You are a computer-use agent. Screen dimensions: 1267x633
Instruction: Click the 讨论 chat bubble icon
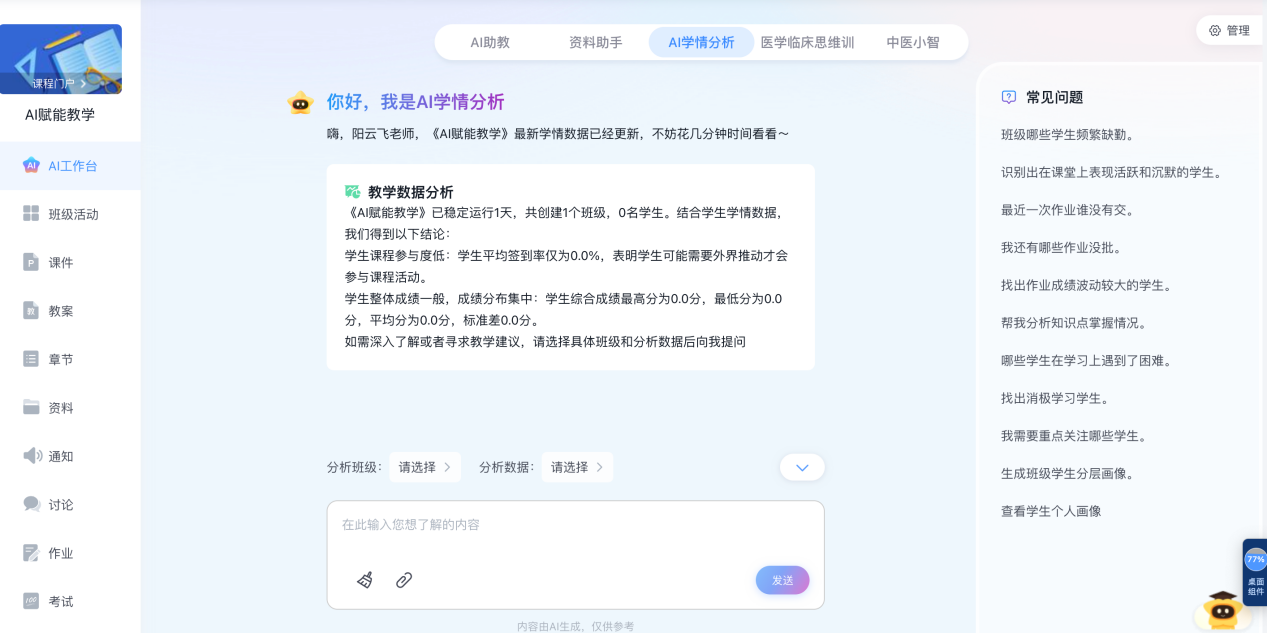pyautogui.click(x=32, y=504)
